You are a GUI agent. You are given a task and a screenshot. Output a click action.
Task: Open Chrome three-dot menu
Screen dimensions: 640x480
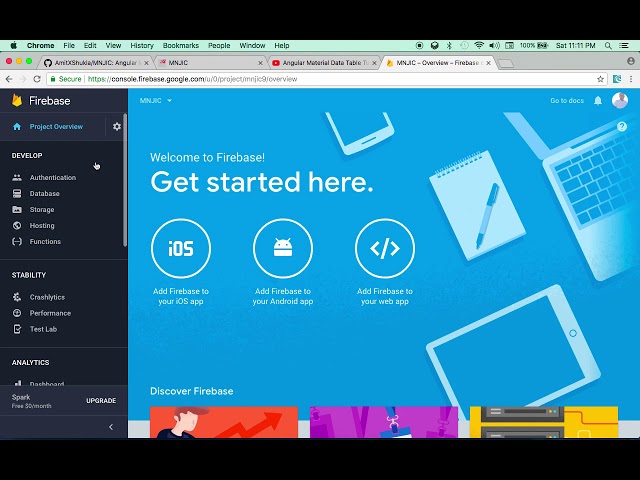(x=631, y=79)
